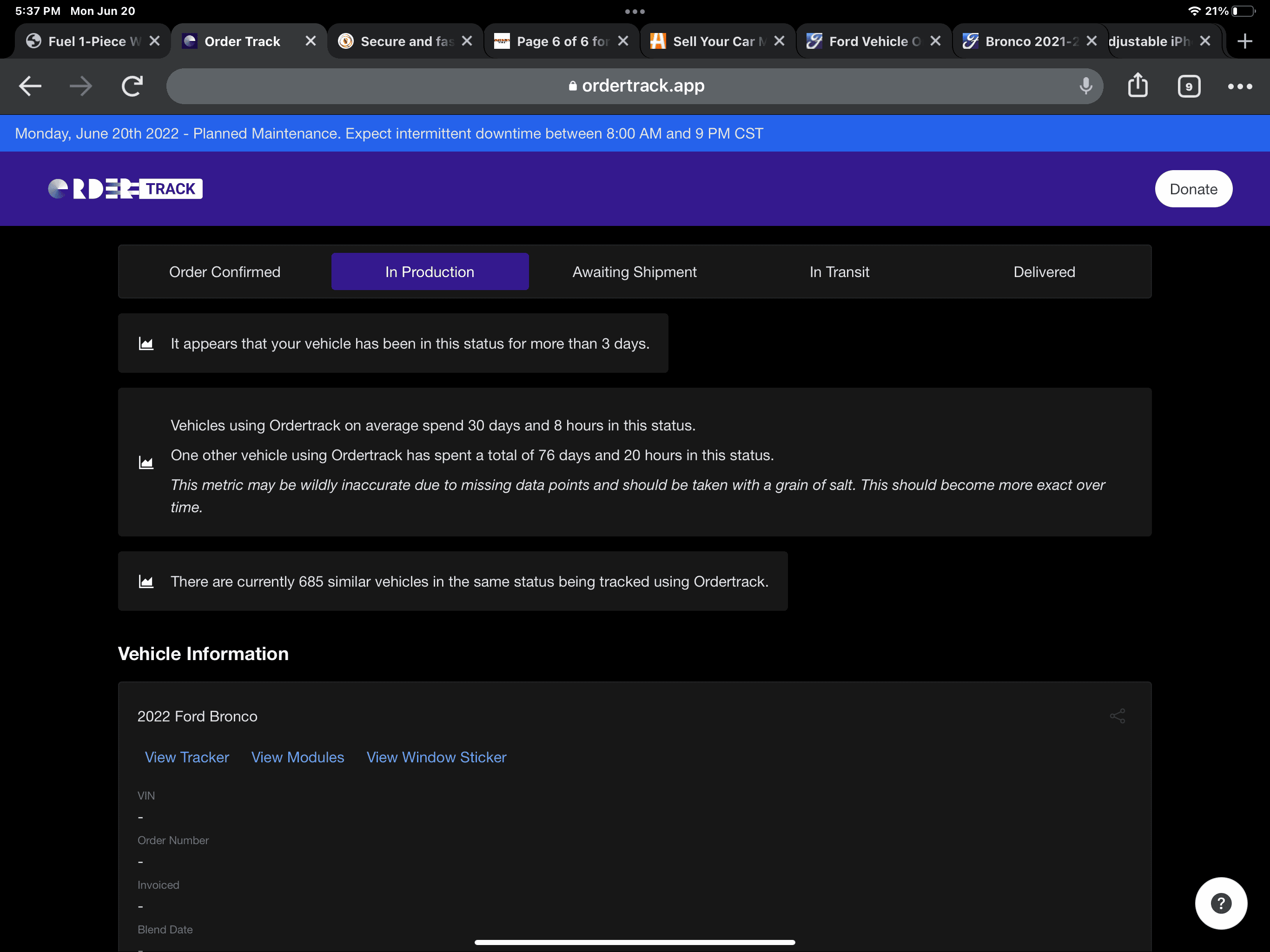Image resolution: width=1270 pixels, height=952 pixels.
Task: Open the View Modules link
Action: point(298,757)
